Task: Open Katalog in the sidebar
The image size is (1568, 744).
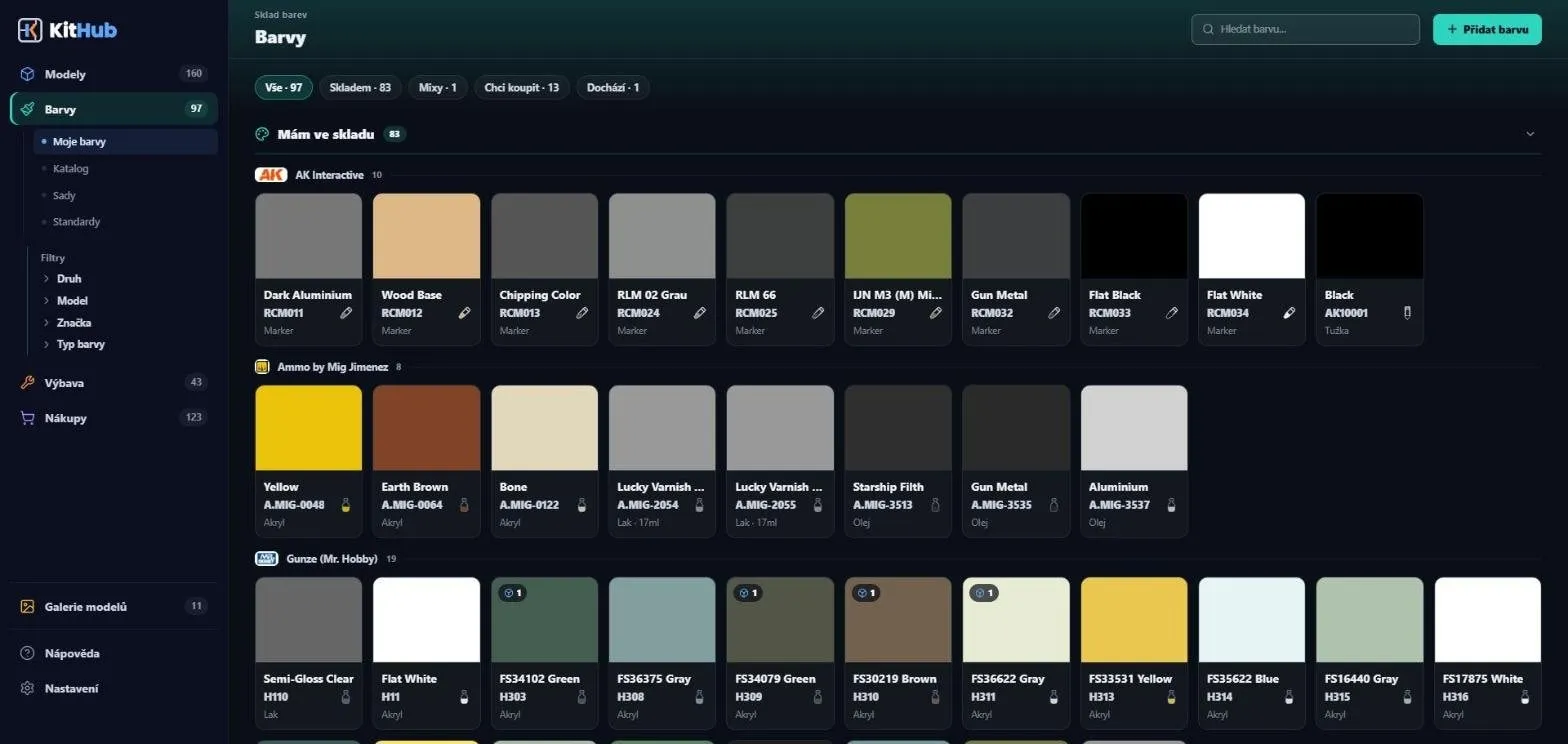Action: coord(125,169)
